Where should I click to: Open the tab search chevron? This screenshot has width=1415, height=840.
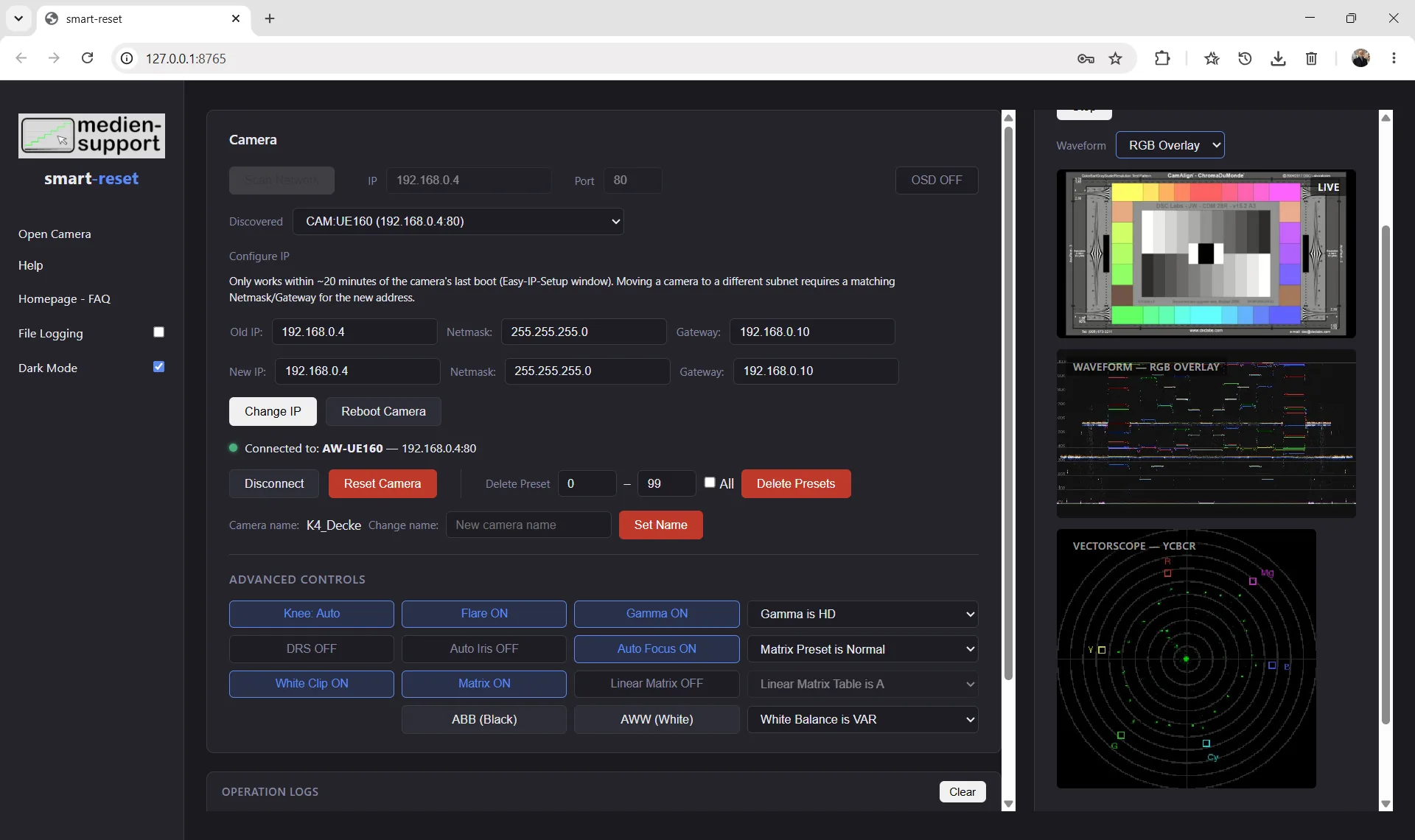18,18
